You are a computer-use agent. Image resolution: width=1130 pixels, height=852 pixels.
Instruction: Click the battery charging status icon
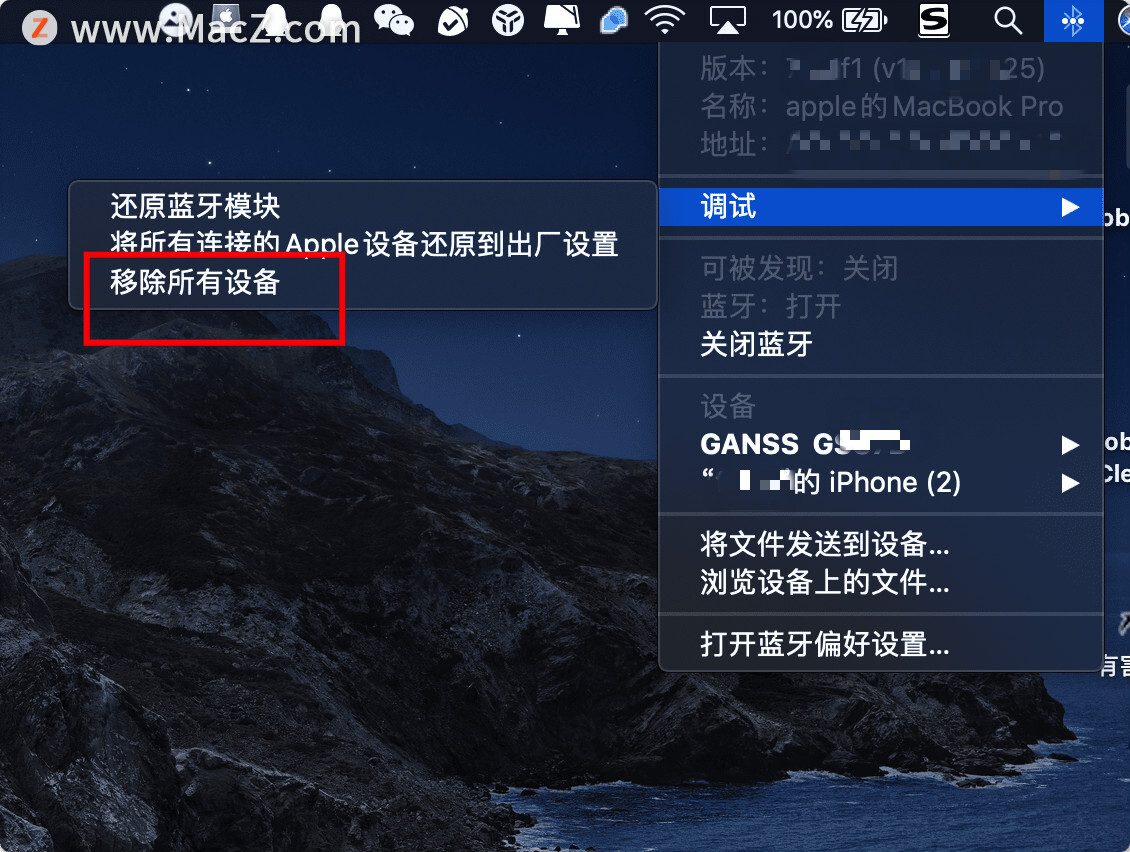click(x=864, y=20)
